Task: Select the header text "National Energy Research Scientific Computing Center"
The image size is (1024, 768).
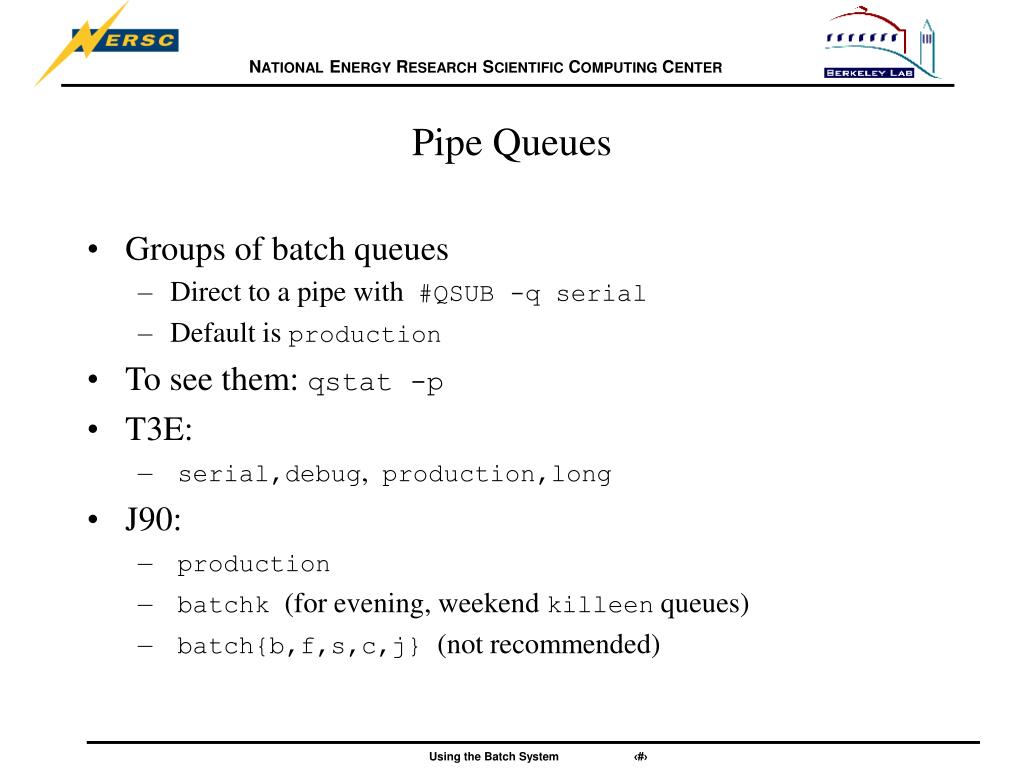Action: coord(485,67)
